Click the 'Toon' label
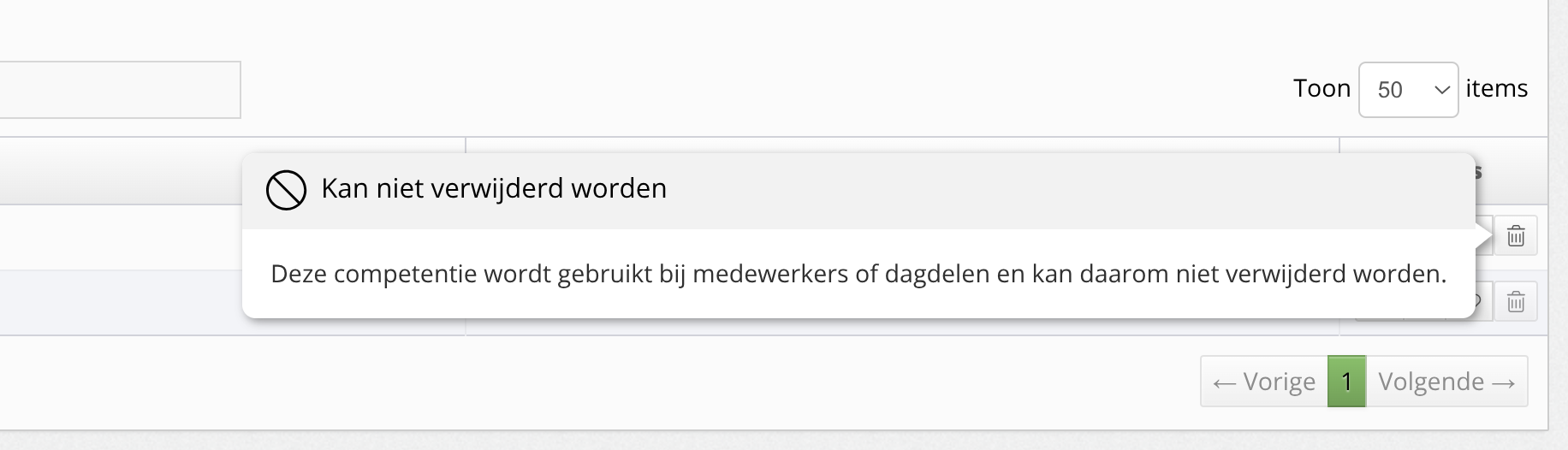This screenshot has width=1568, height=450. tap(1321, 89)
